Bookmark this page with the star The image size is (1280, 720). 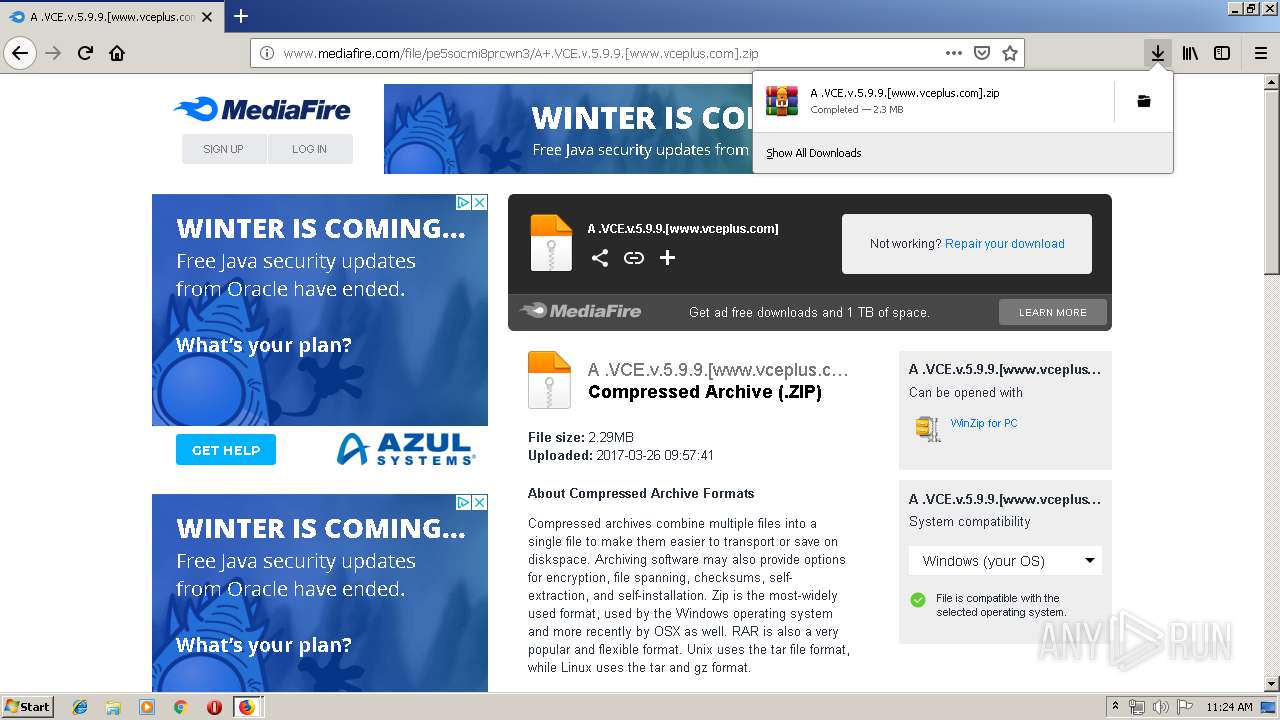click(1010, 53)
